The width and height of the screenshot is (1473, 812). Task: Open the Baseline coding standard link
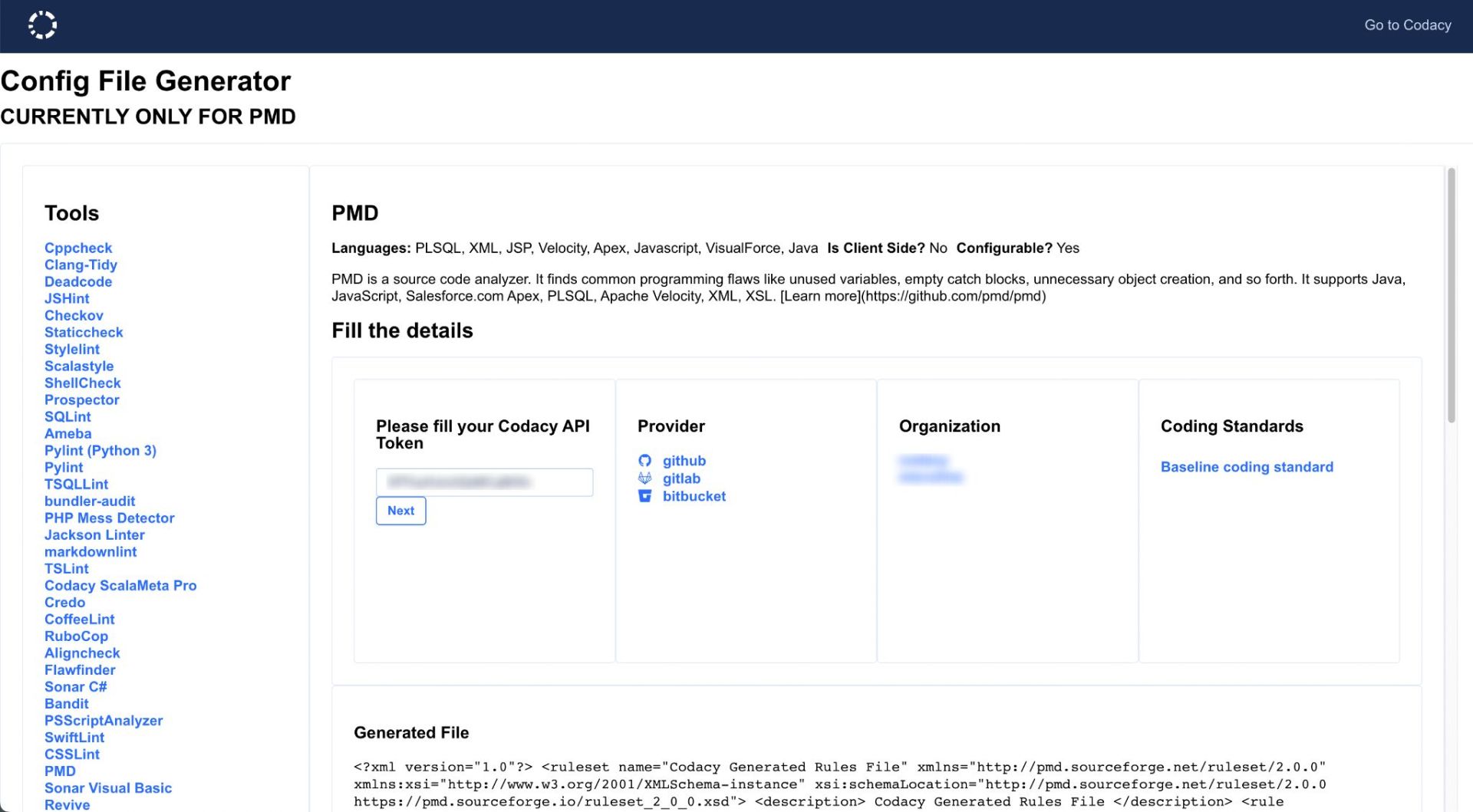point(1246,467)
